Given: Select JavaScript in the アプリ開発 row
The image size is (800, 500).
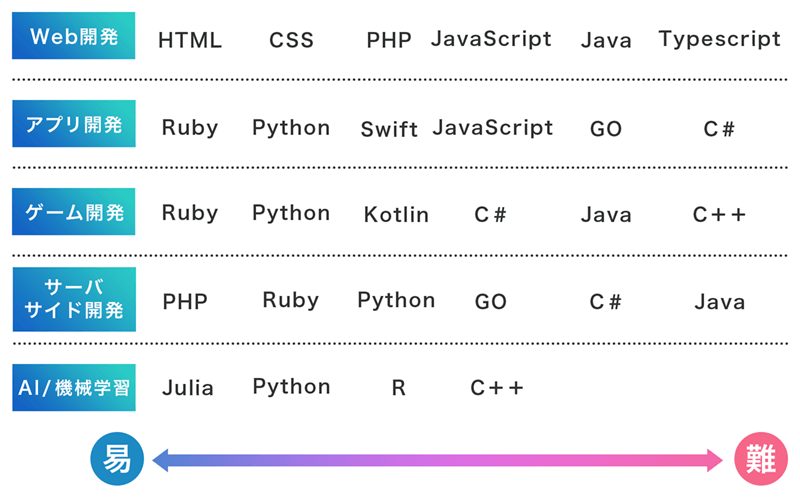Looking at the screenshot, I should [x=492, y=127].
